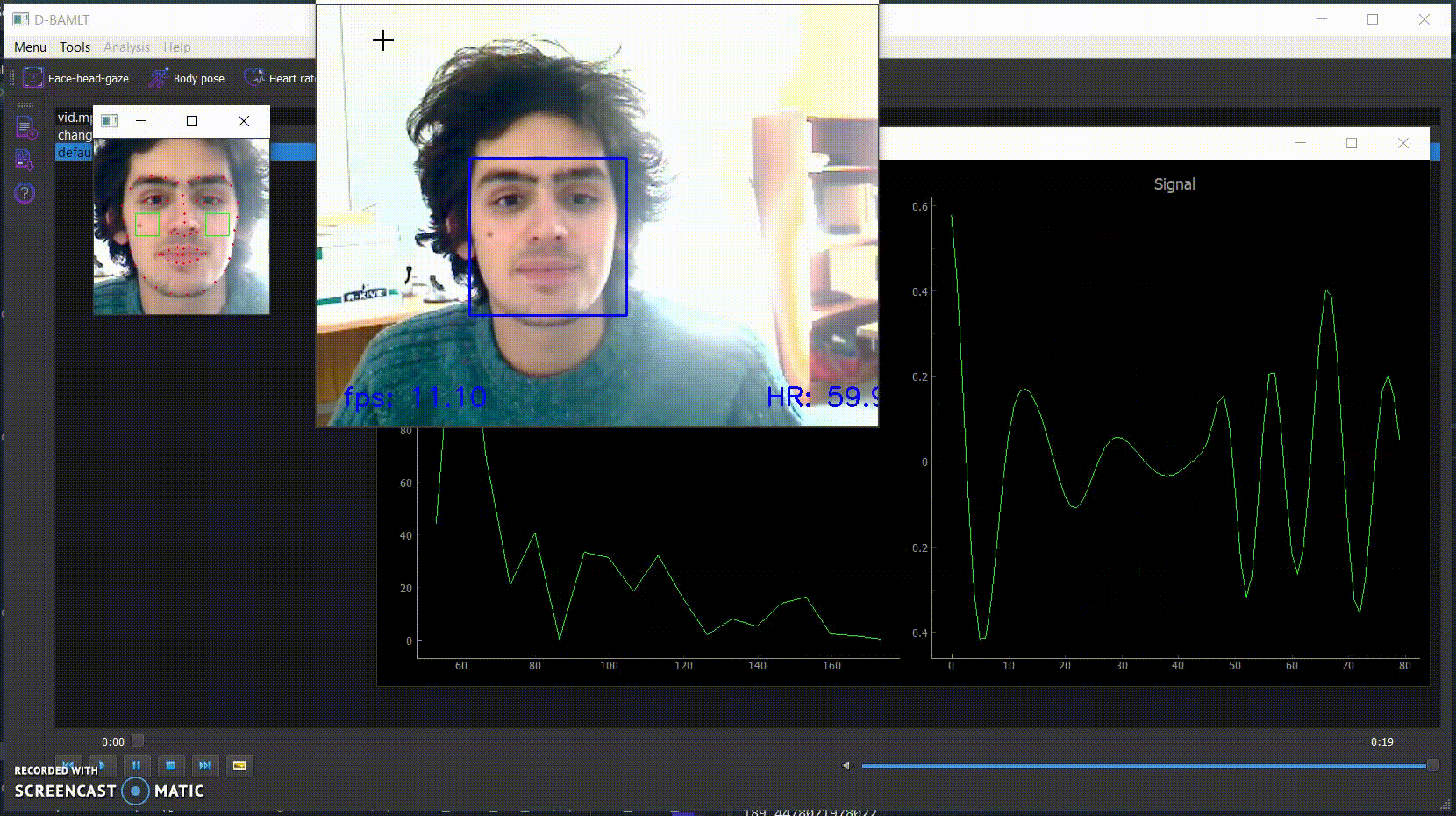
Task: Open the question mark help icon
Action: (x=25, y=192)
